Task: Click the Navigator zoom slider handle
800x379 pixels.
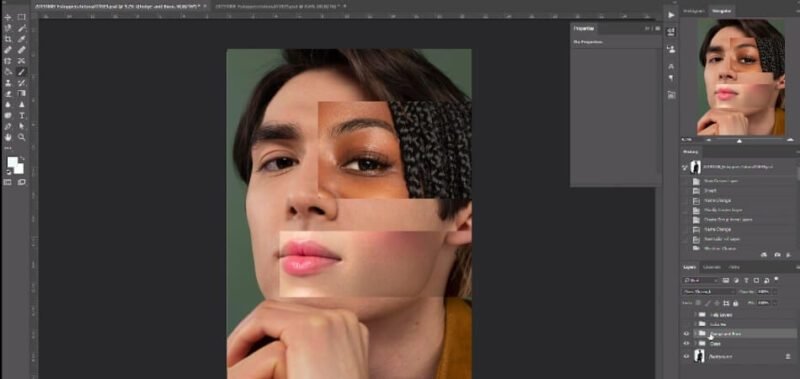Action: coord(739,141)
